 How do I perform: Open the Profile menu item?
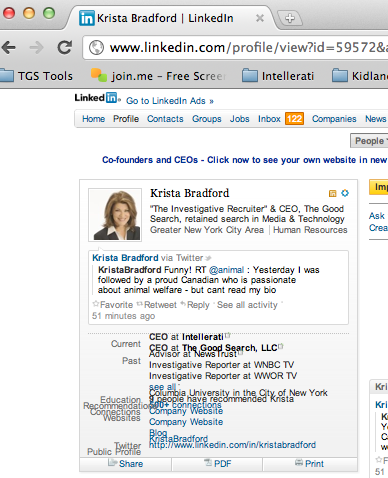[126, 119]
